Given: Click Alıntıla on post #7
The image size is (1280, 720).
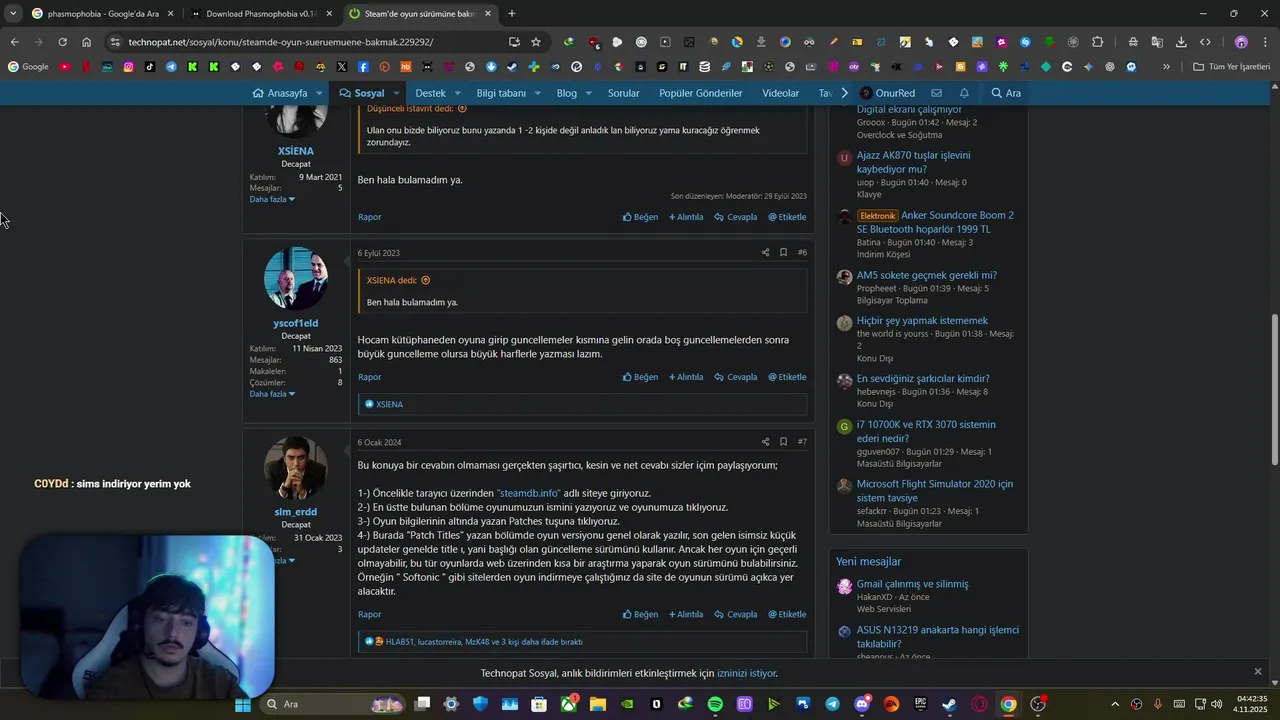Looking at the screenshot, I should [686, 614].
